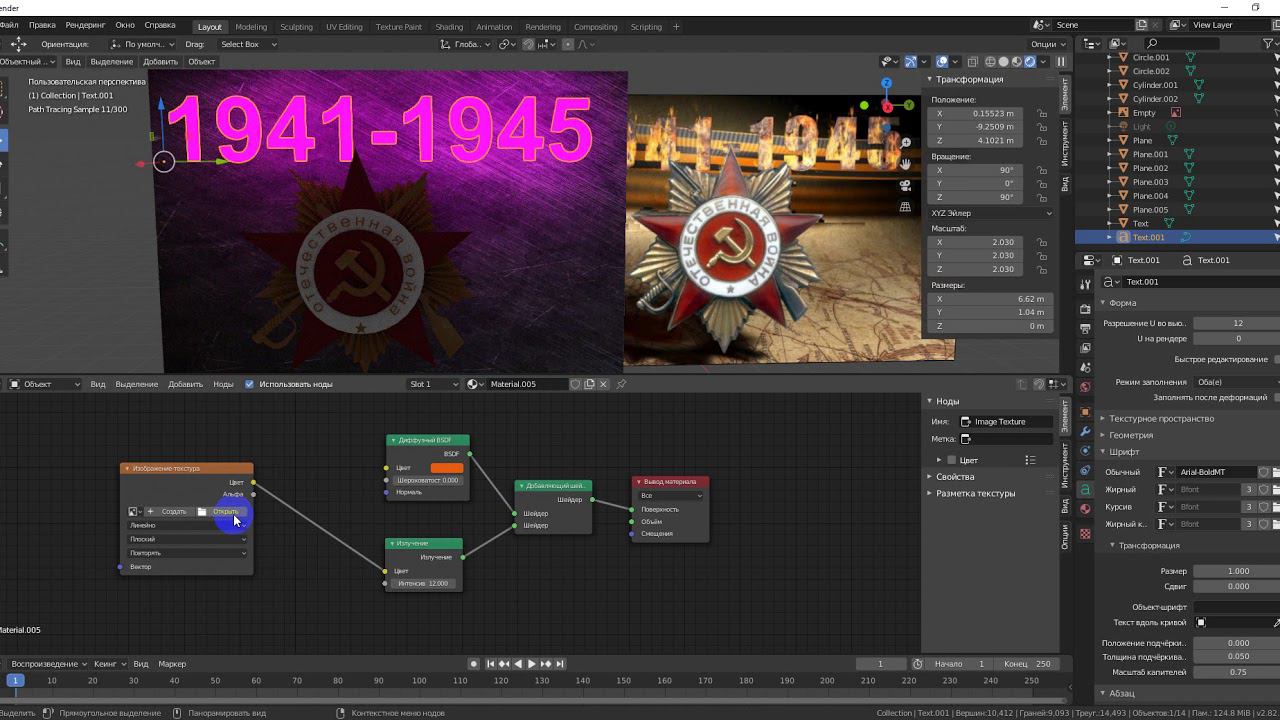This screenshot has width=1280, height=720.
Task: Select rendered viewport shading
Action: (x=1030, y=62)
